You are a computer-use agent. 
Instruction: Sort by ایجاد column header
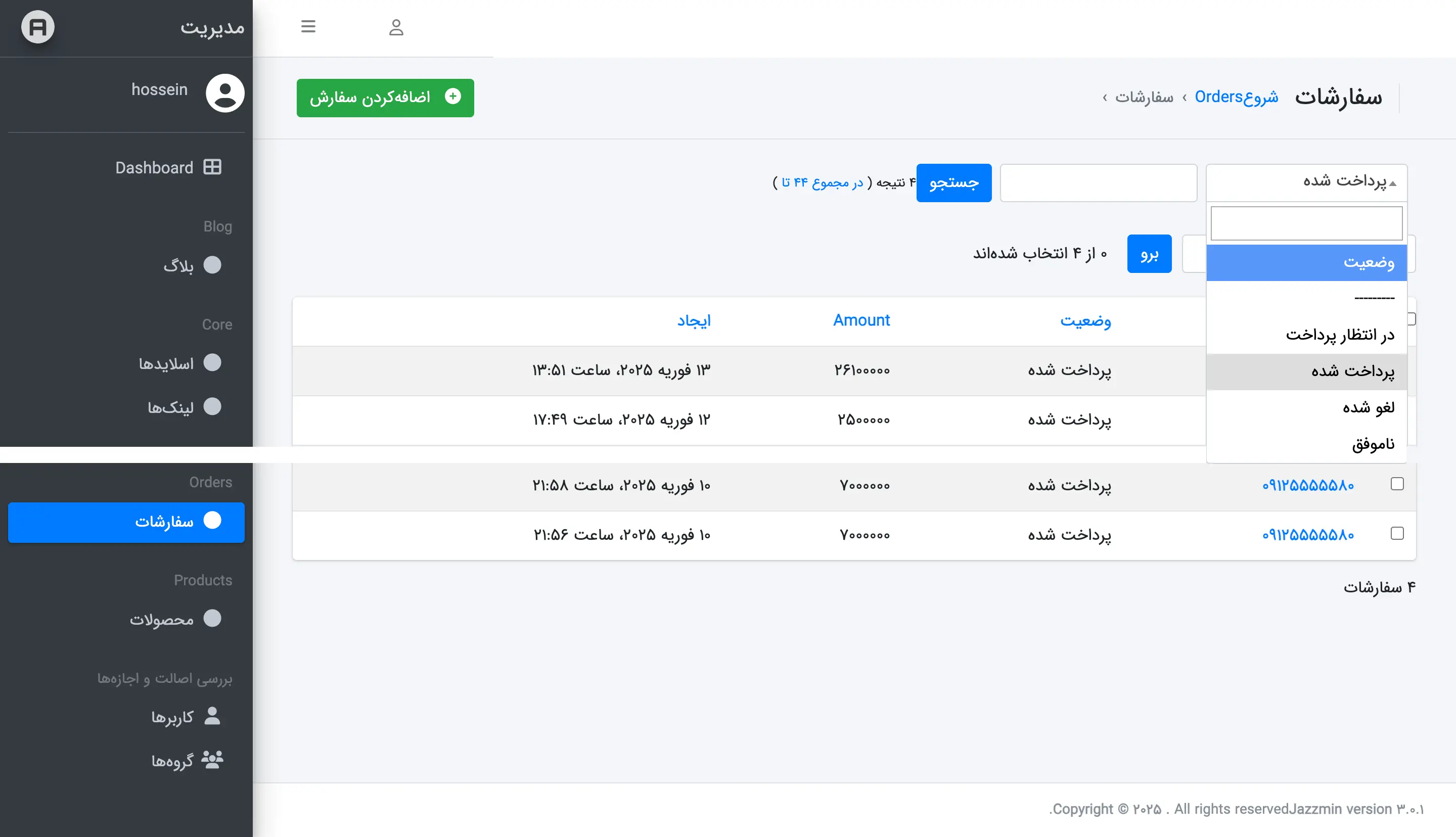tap(694, 321)
